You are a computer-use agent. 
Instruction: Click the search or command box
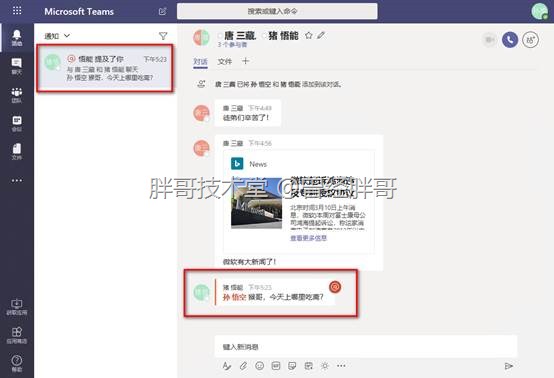pos(277,11)
